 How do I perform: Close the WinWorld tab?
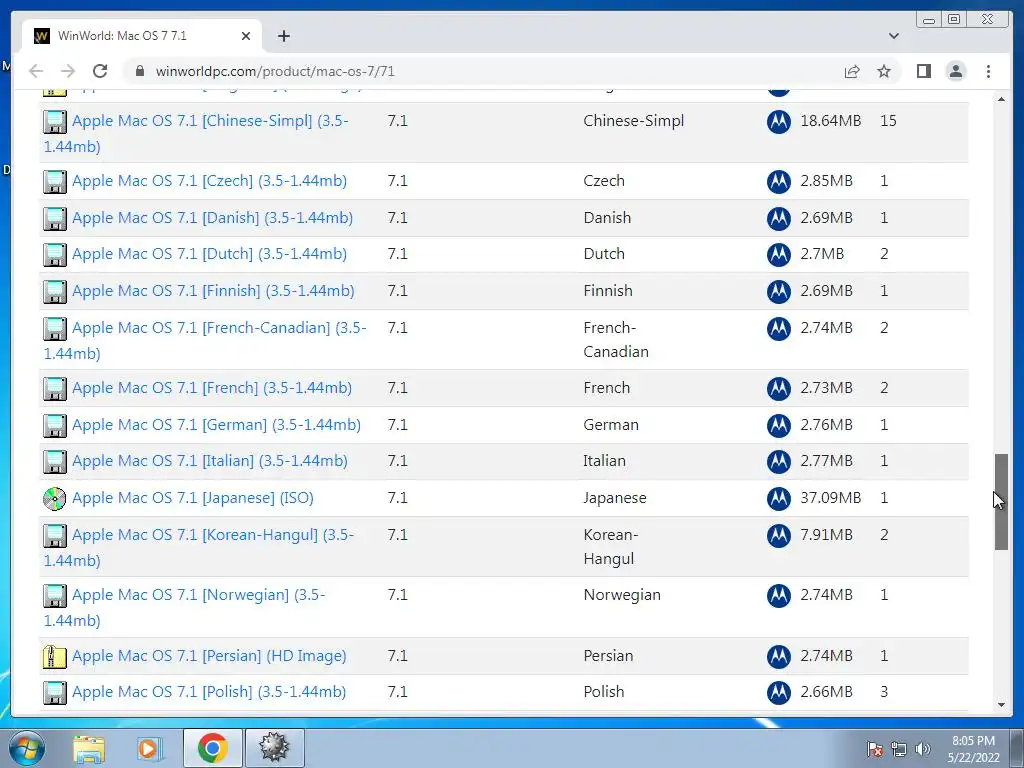pyautogui.click(x=246, y=36)
